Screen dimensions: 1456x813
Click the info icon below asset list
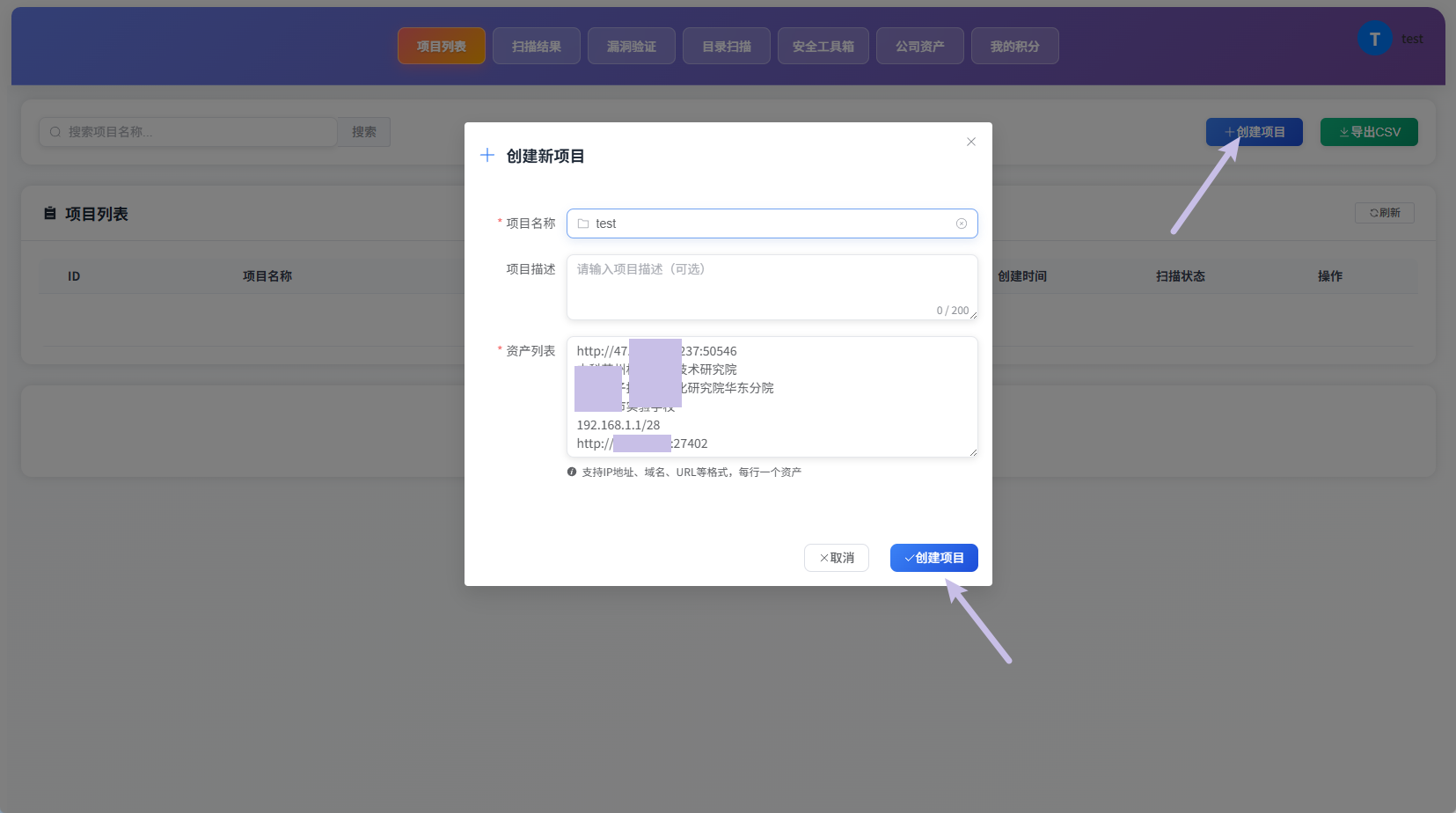pos(572,472)
